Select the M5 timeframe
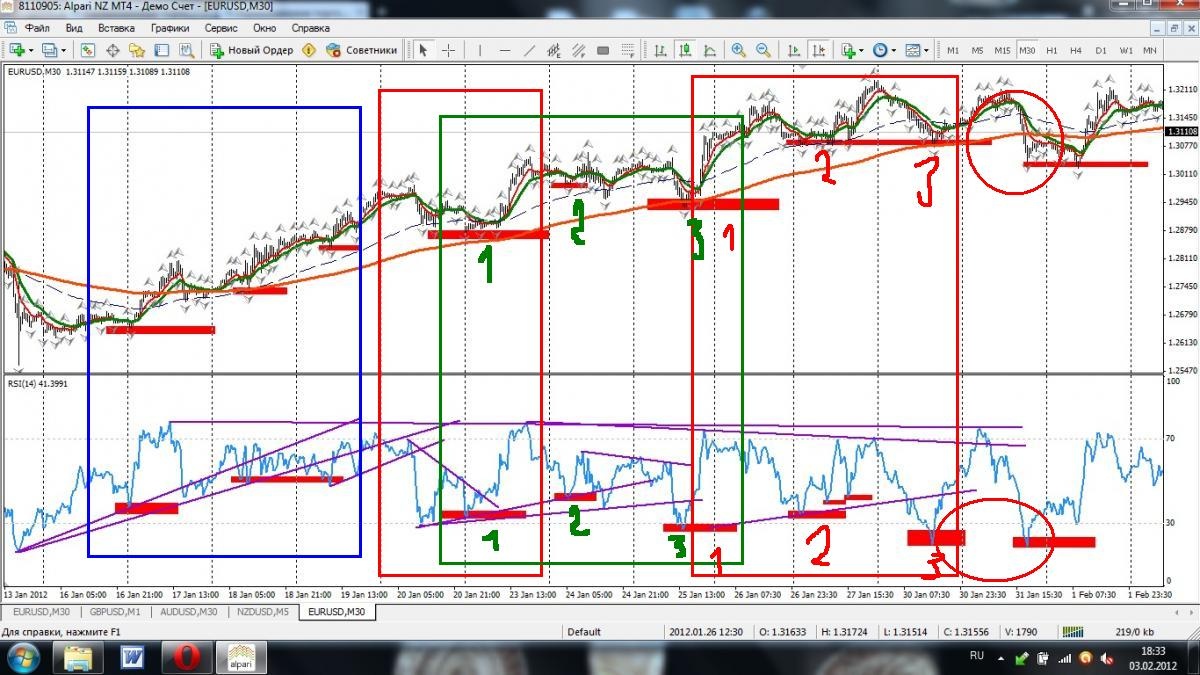Viewport: 1200px width, 675px height. pos(977,50)
